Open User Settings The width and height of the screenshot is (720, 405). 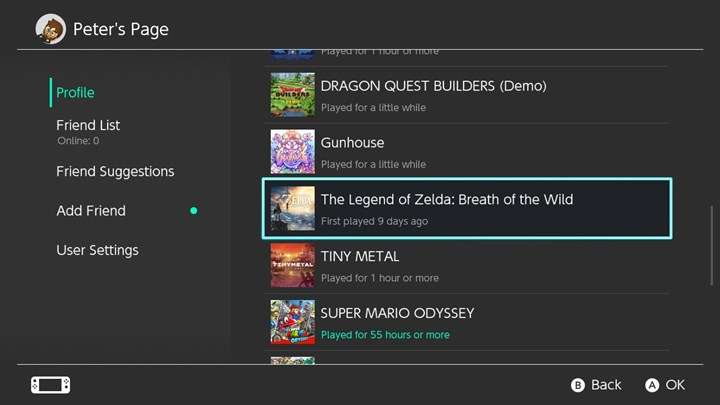(x=97, y=250)
